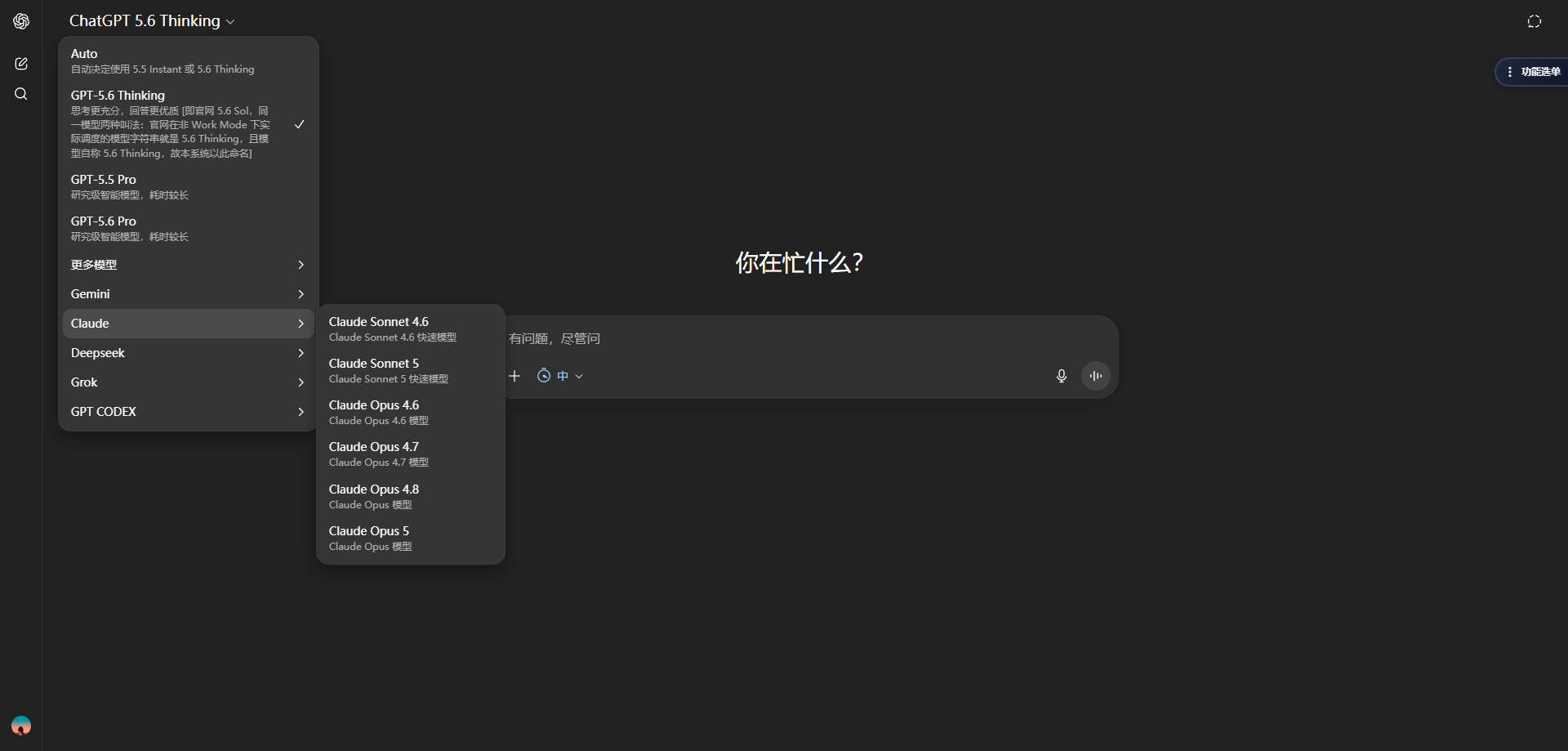
Task: Start dictation with the microphone icon
Action: 1062,376
